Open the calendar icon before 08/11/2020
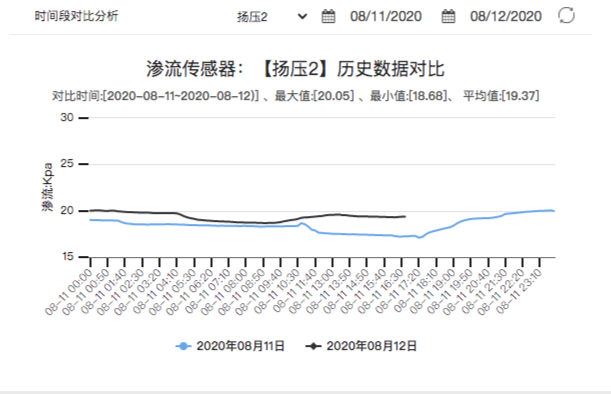 [328, 16]
